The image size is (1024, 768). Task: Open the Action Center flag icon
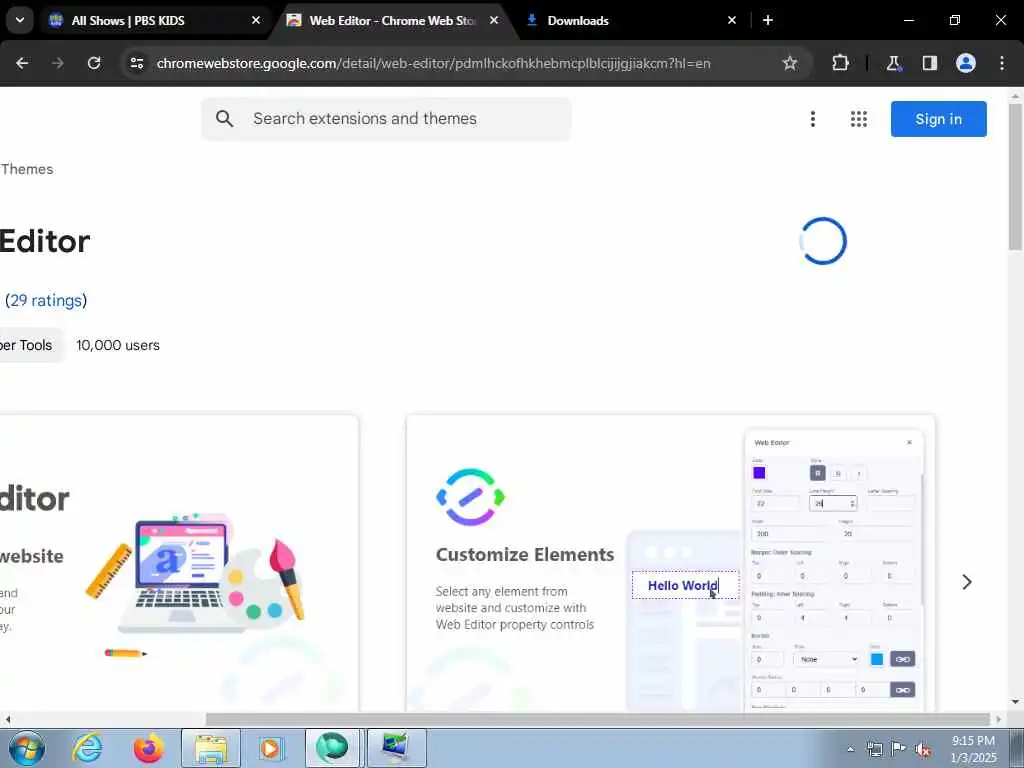click(899, 750)
